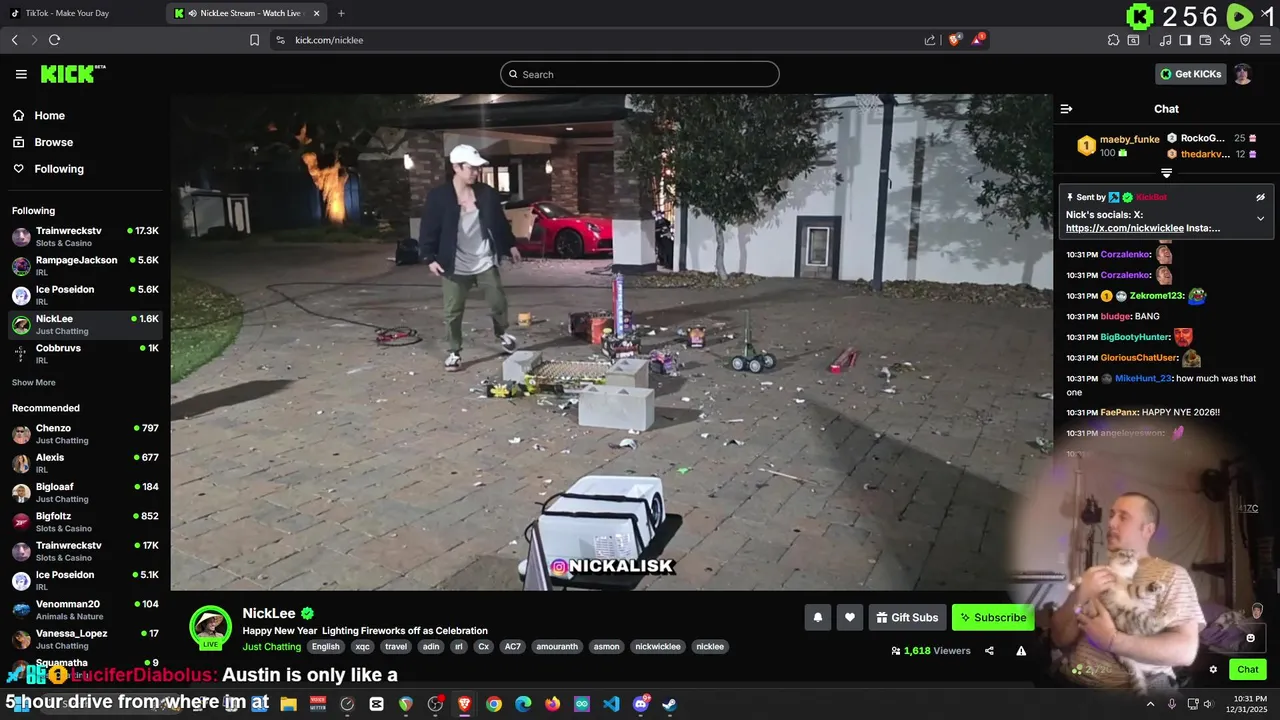
Task: Open Steam from the taskbar
Action: pos(669,704)
